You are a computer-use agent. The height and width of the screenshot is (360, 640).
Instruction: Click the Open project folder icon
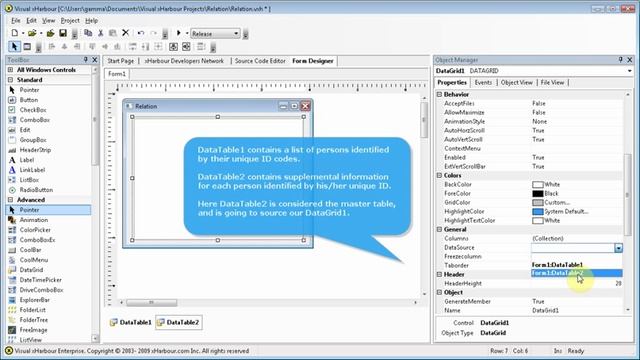(x=32, y=33)
